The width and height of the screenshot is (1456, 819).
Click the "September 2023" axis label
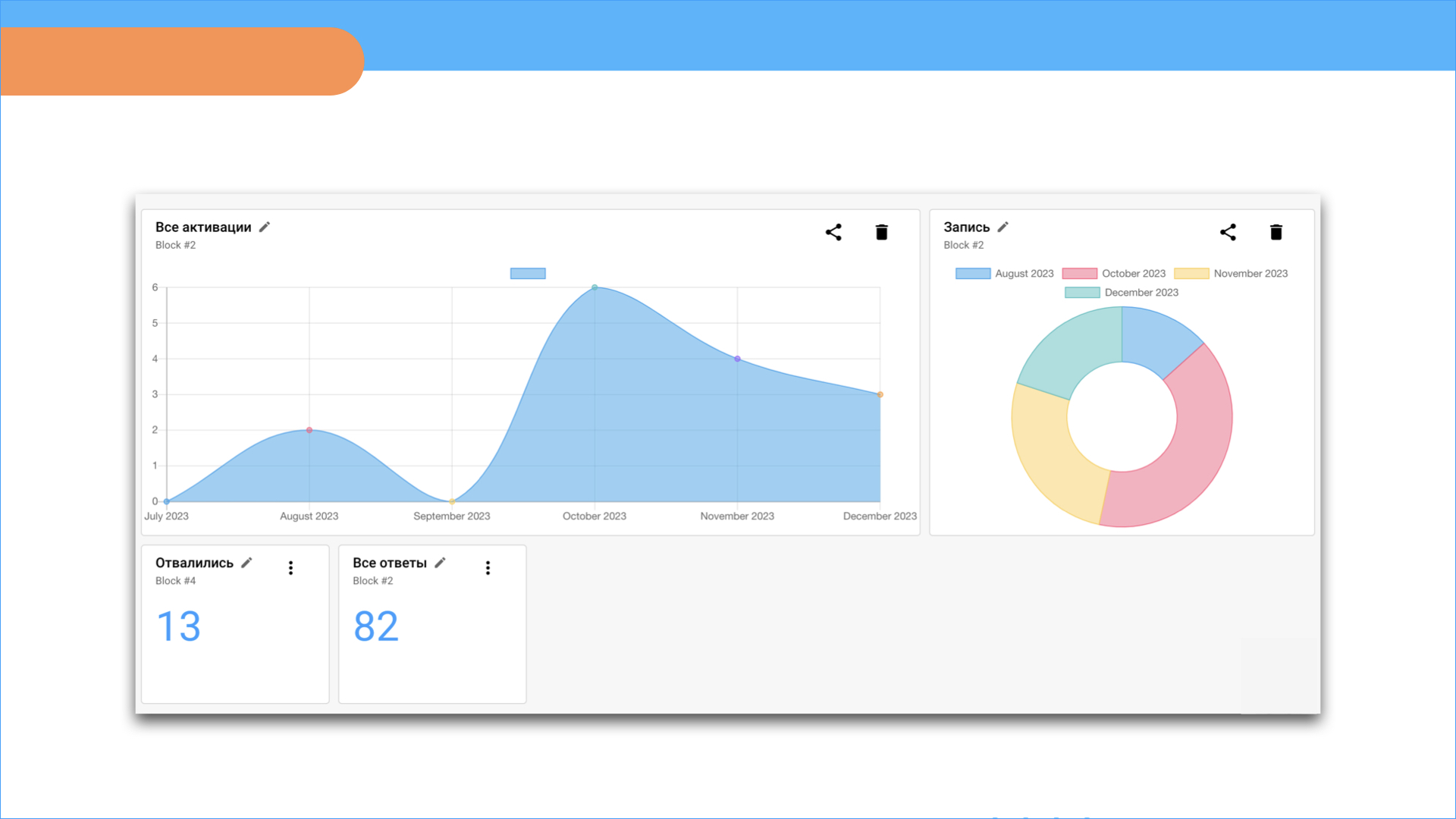452,516
